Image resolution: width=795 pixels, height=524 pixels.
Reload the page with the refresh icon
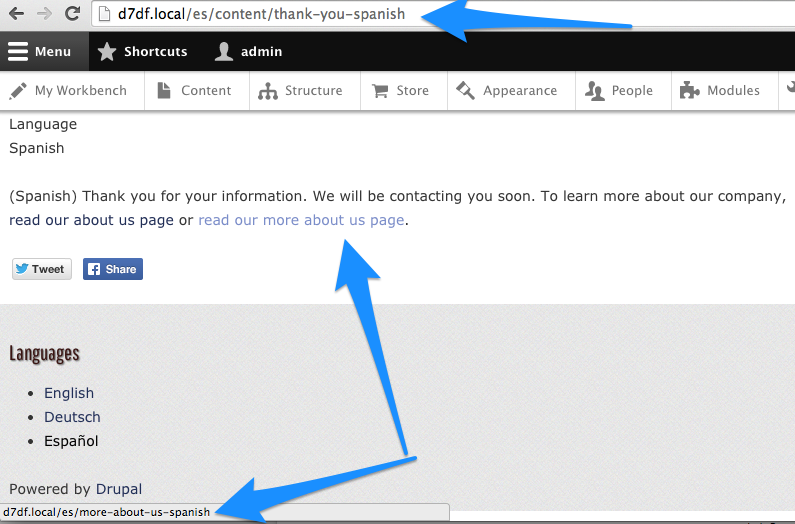pos(73,13)
